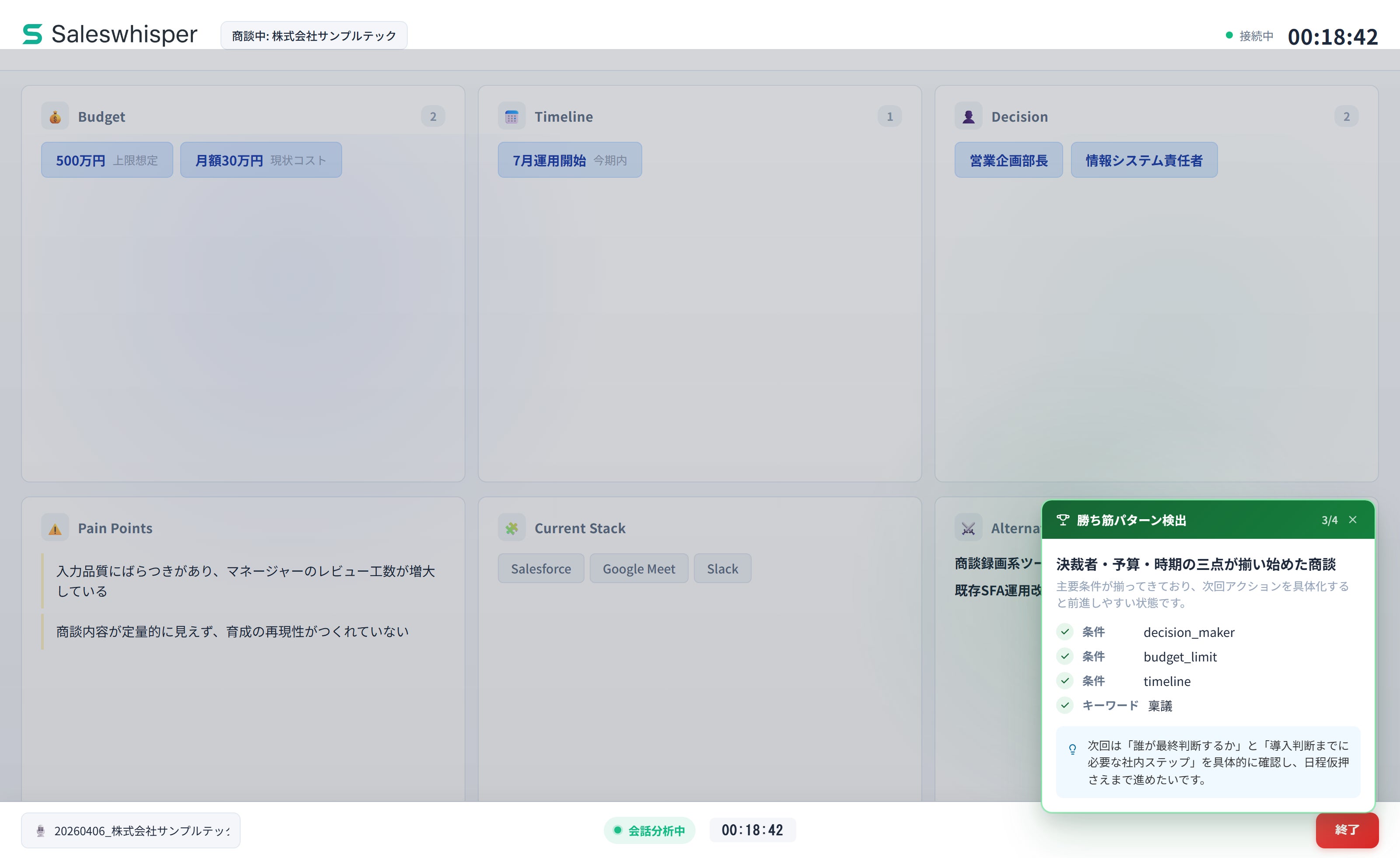Viewport: 1400px width, 858px height.
Task: Click the 500万円 budget chip
Action: tap(107, 160)
